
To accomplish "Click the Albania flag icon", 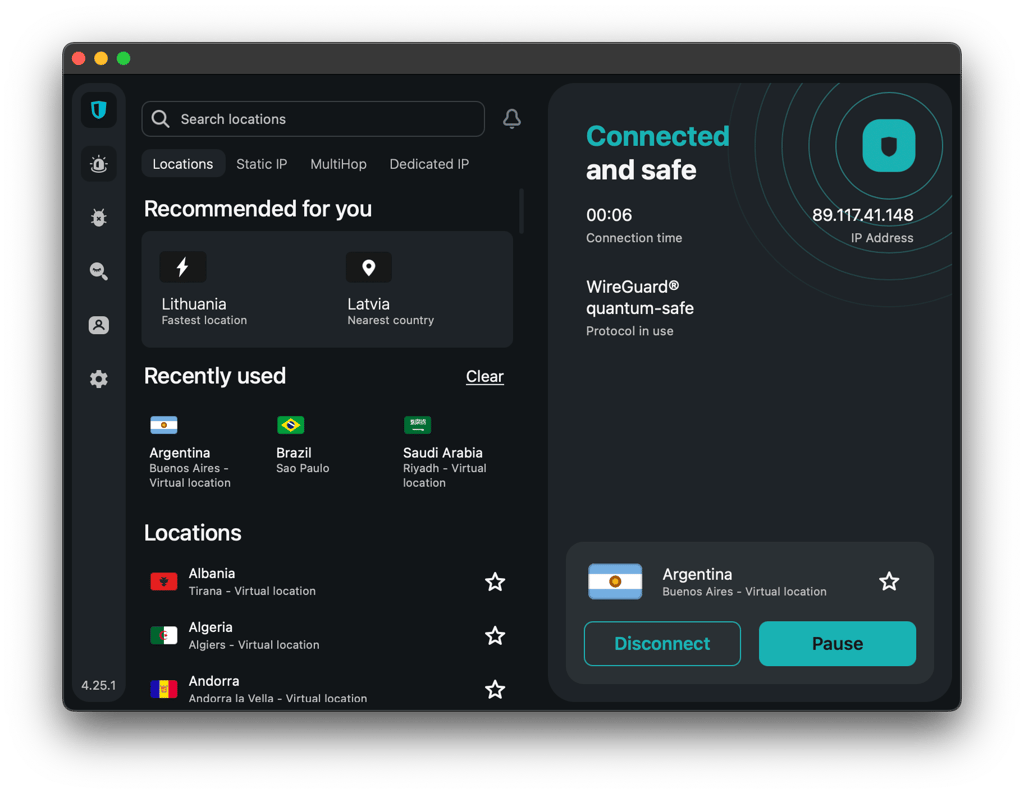I will tap(163, 581).
